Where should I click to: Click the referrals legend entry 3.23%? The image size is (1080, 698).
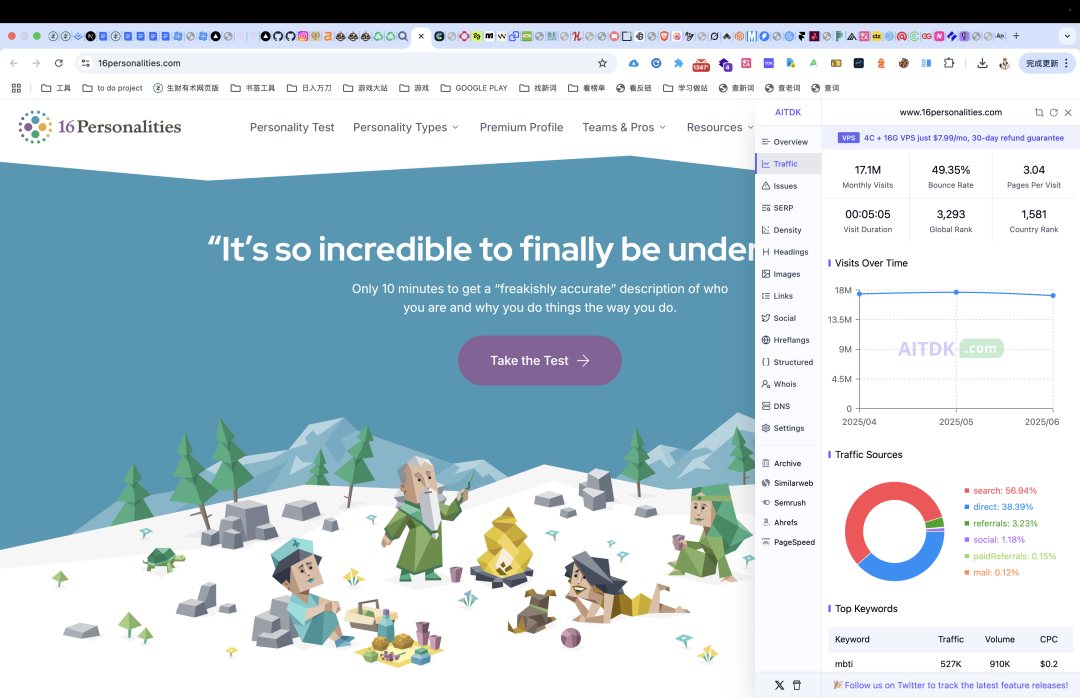[x=1001, y=524]
